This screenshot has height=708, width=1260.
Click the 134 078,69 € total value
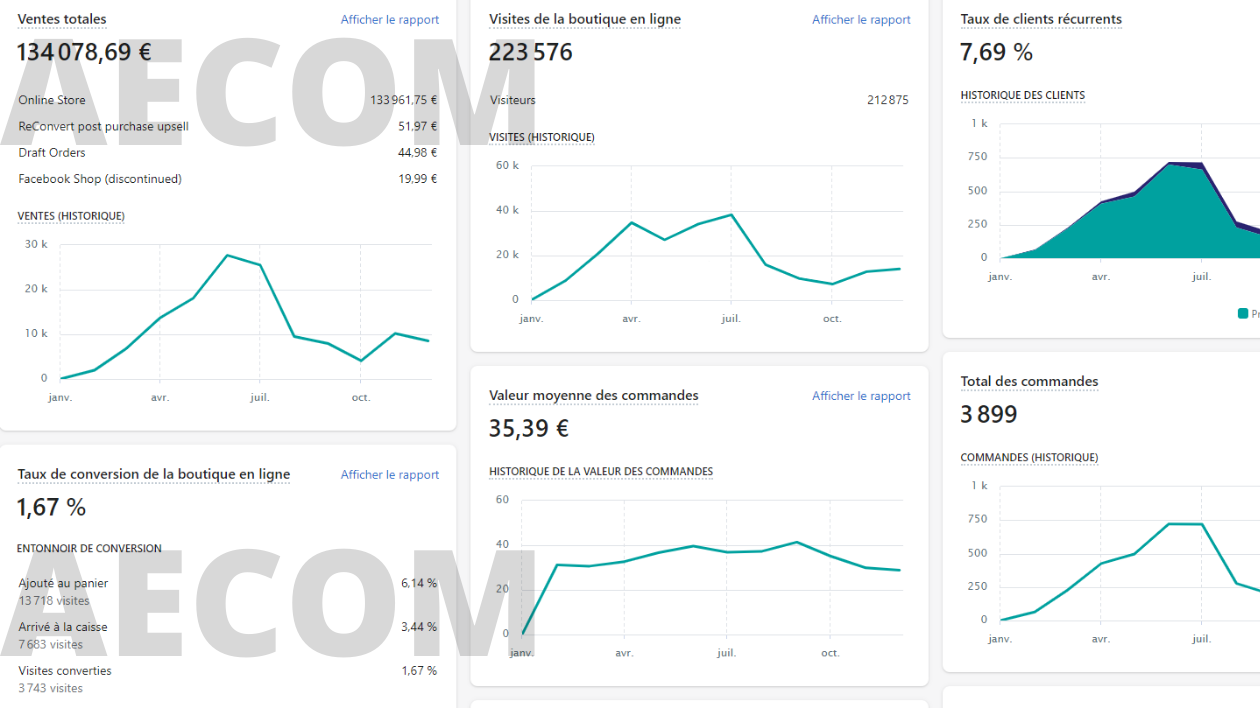click(x=84, y=52)
